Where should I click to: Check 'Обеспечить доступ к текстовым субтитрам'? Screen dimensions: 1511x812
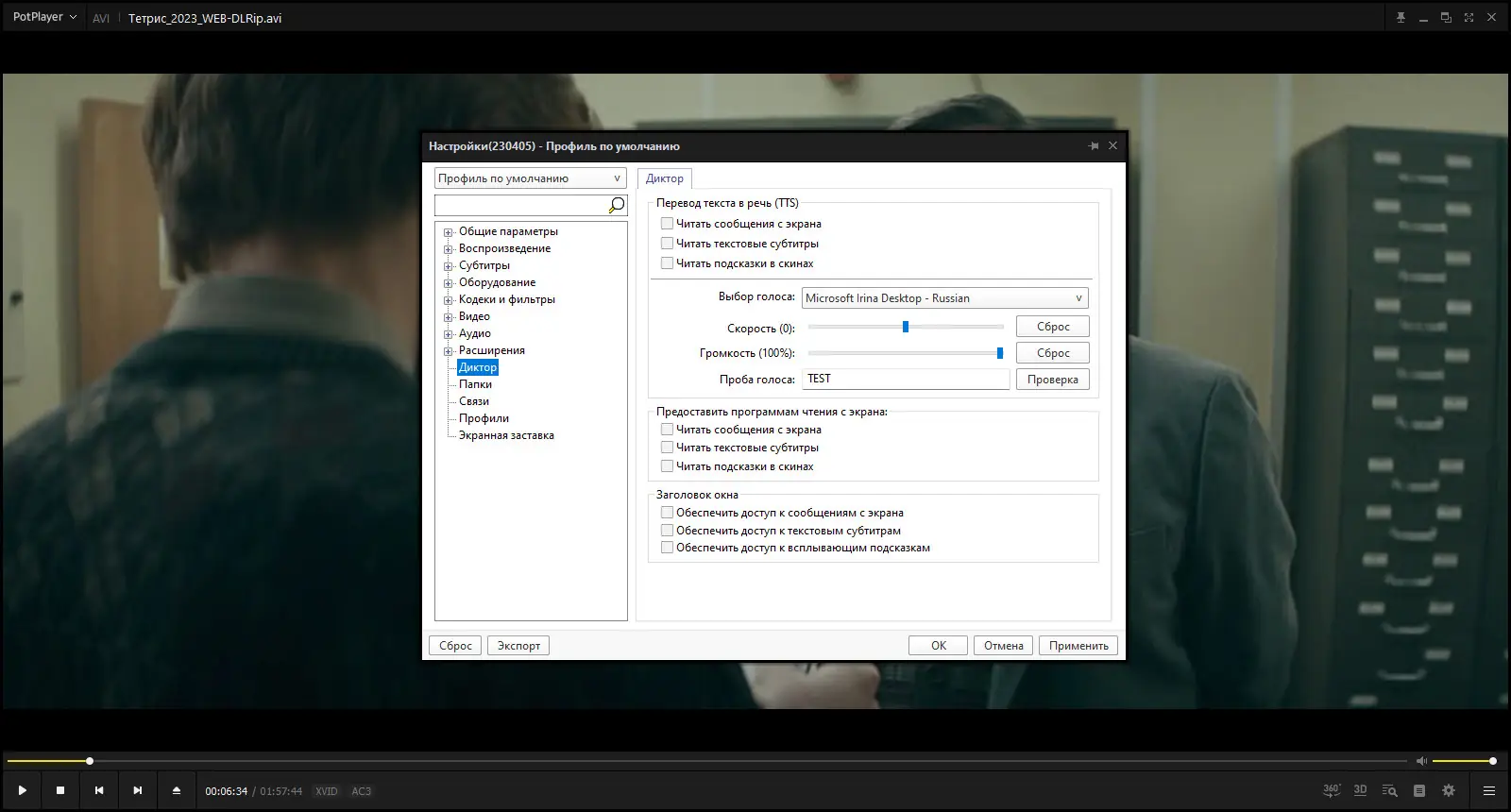[667, 531]
